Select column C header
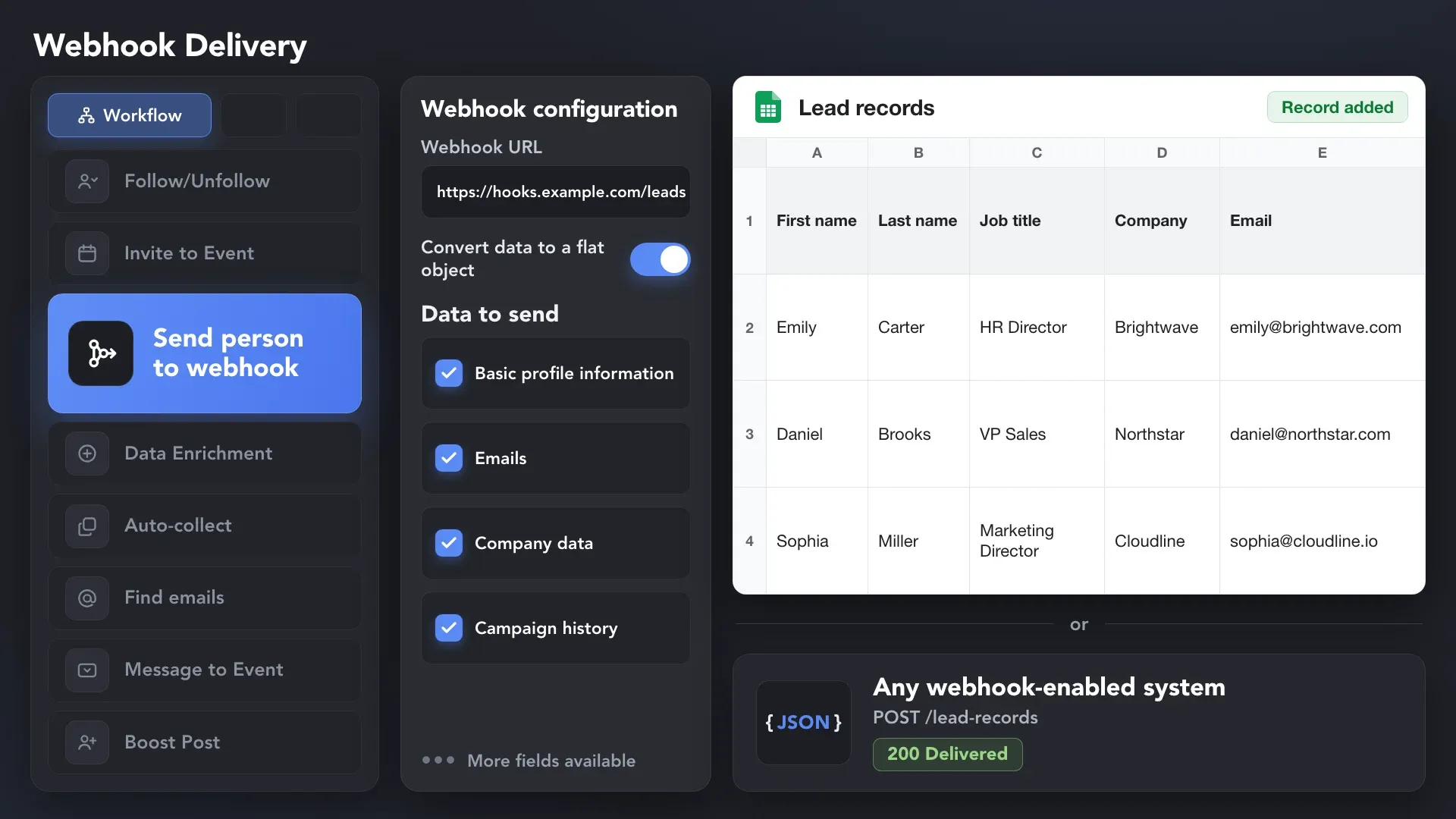 tap(1037, 152)
